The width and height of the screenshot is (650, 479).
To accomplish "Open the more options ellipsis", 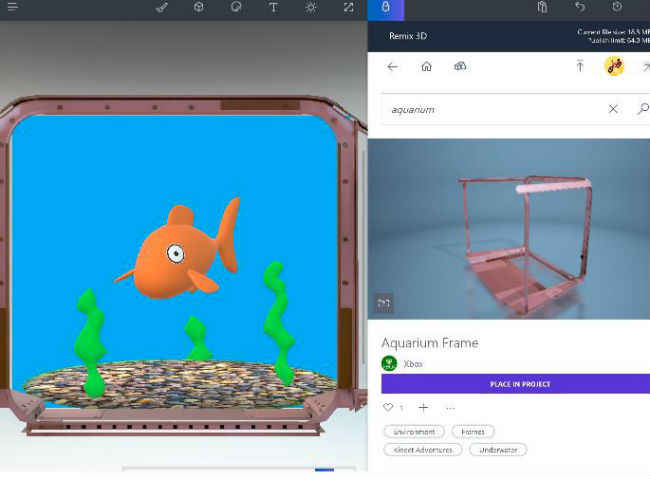I will (450, 408).
